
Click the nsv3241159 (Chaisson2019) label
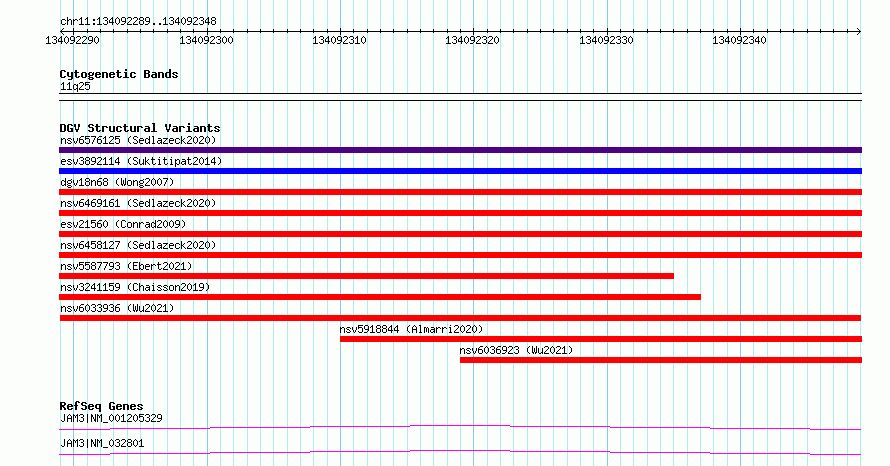pyautogui.click(x=135, y=287)
